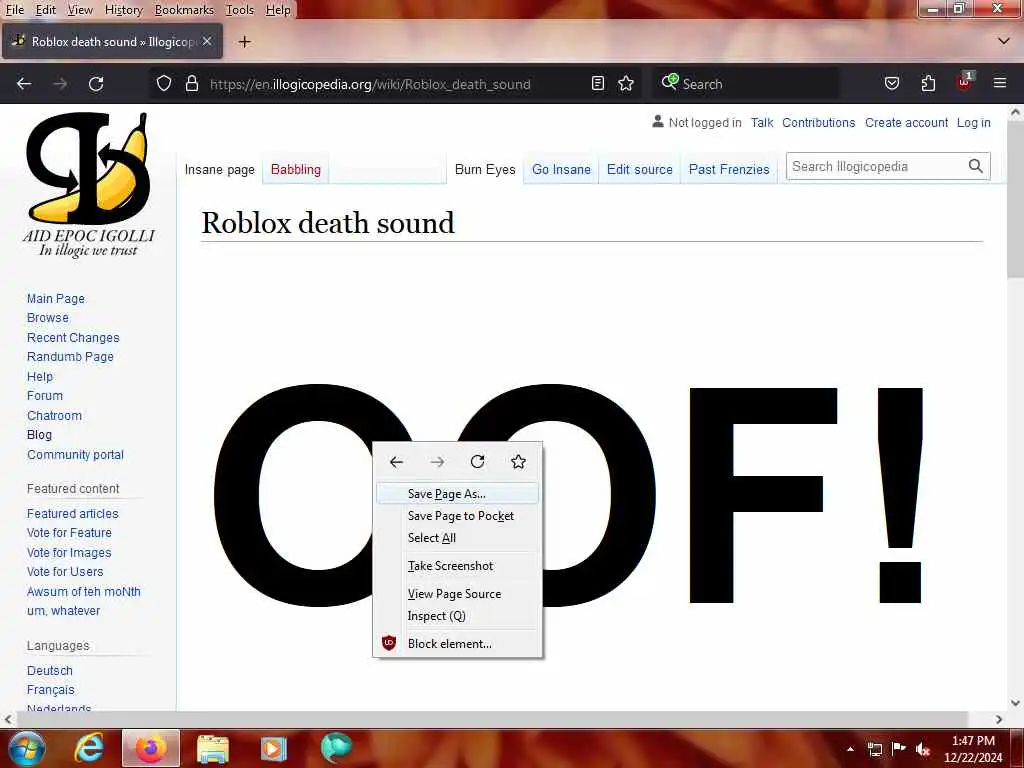This screenshot has height=768, width=1024.
Task: Open Vote for Images link
Action: (69, 552)
